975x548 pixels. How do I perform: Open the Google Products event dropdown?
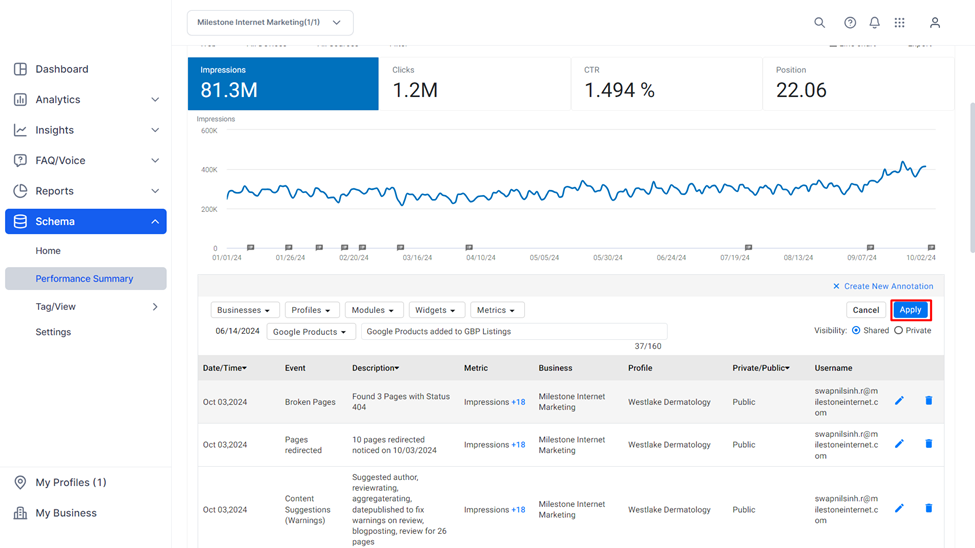(x=311, y=332)
